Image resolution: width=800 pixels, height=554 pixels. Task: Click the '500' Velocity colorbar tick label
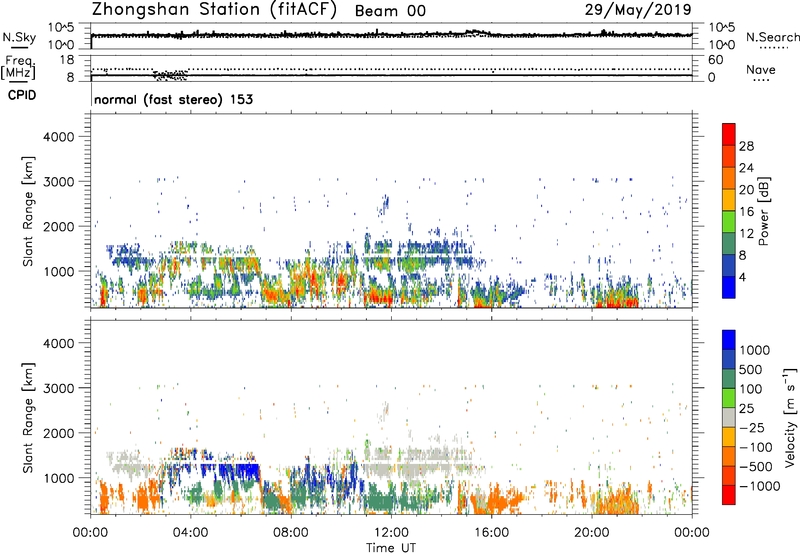point(751,370)
